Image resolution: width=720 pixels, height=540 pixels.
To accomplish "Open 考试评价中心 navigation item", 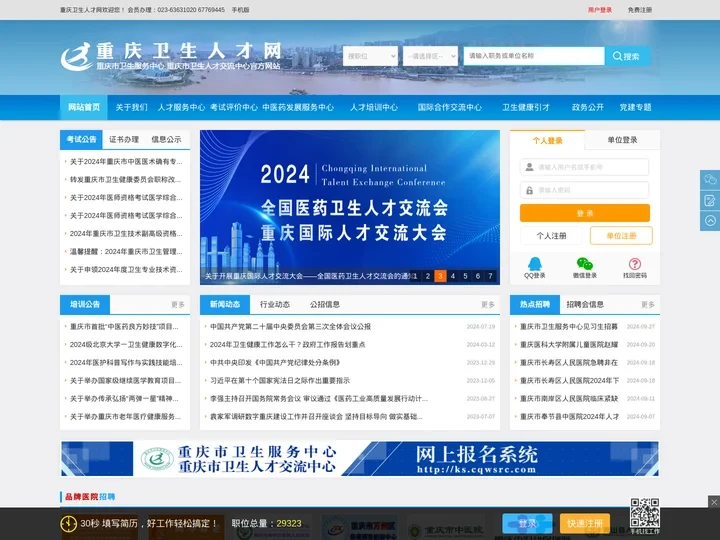I will [x=234, y=107].
